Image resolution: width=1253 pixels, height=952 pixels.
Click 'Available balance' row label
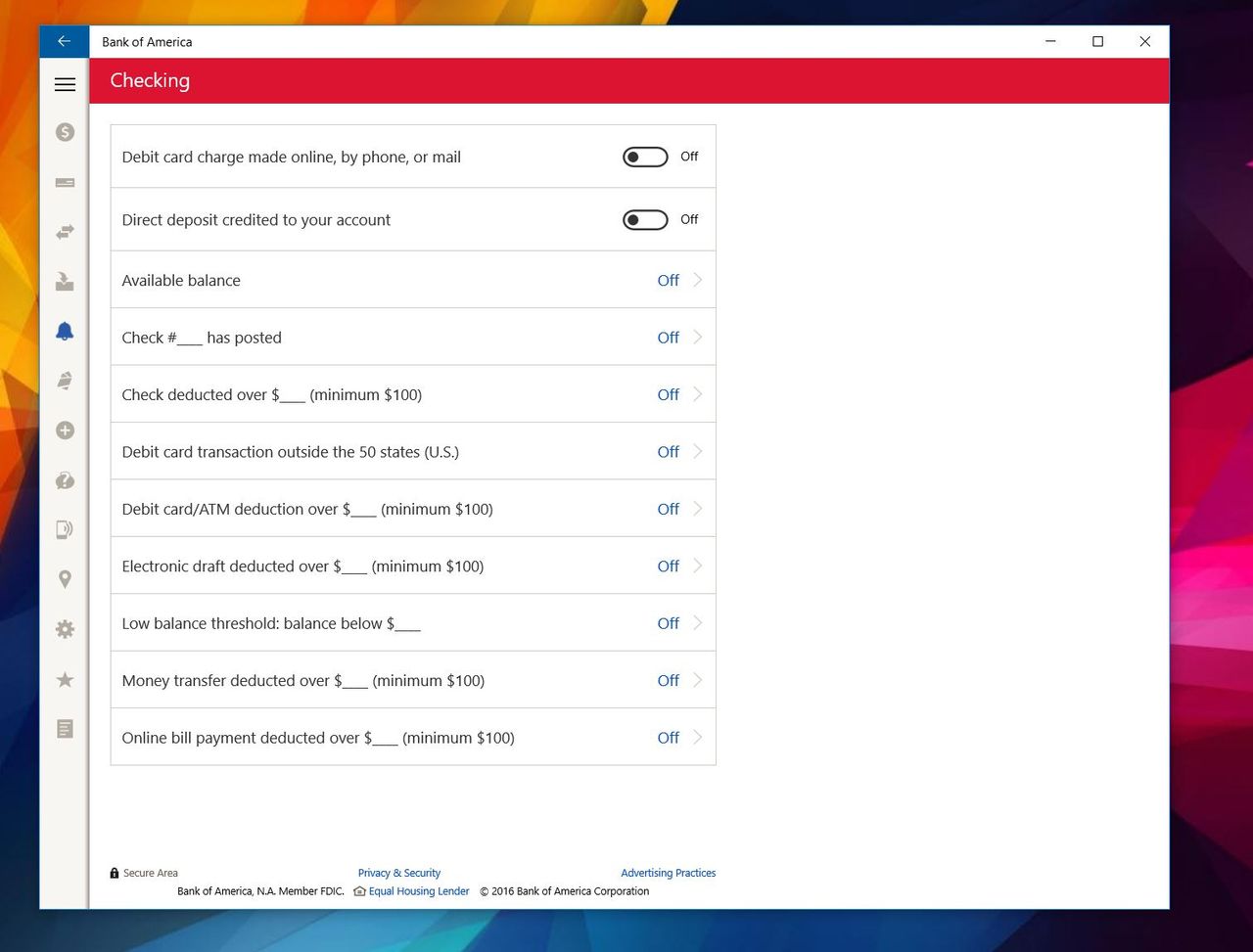tap(181, 280)
